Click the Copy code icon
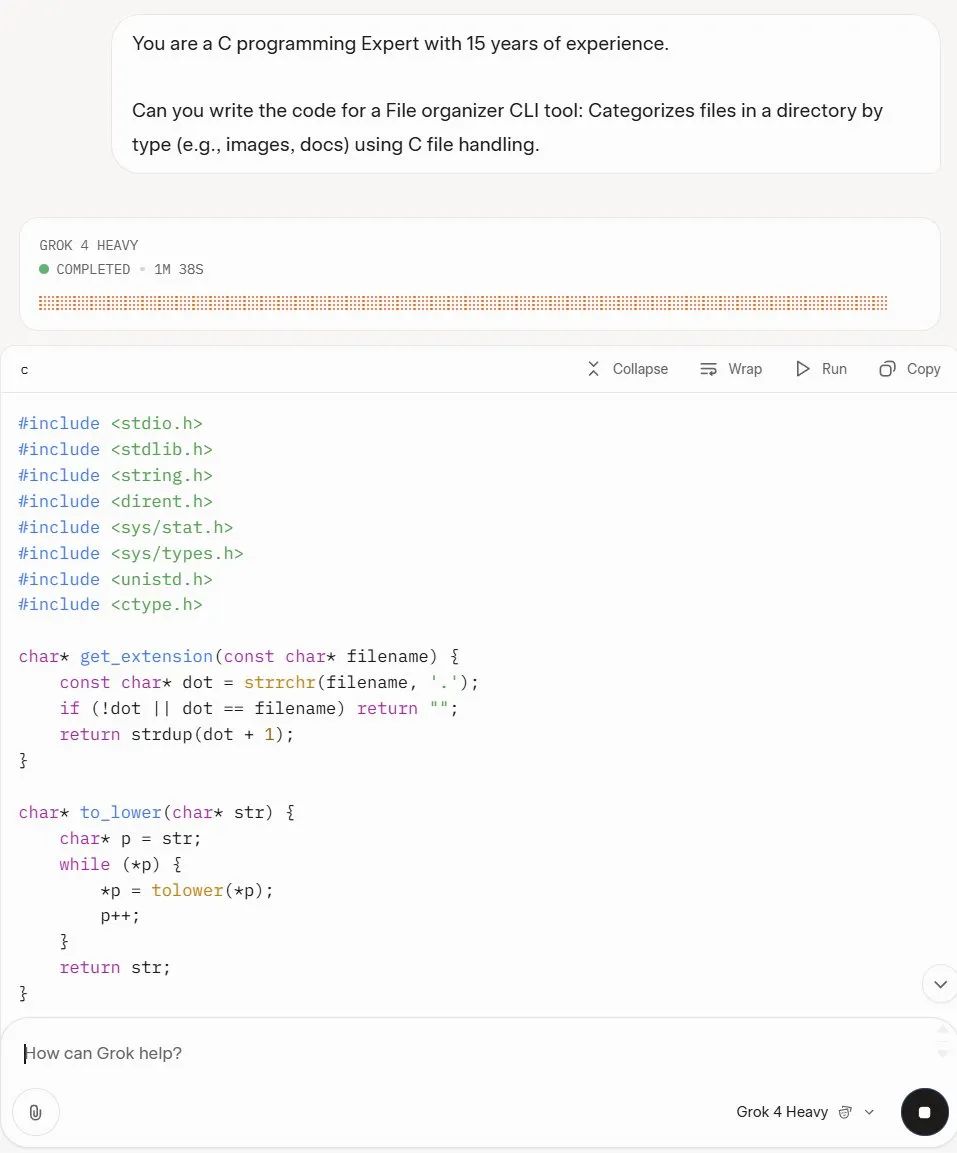957x1153 pixels. (x=887, y=369)
